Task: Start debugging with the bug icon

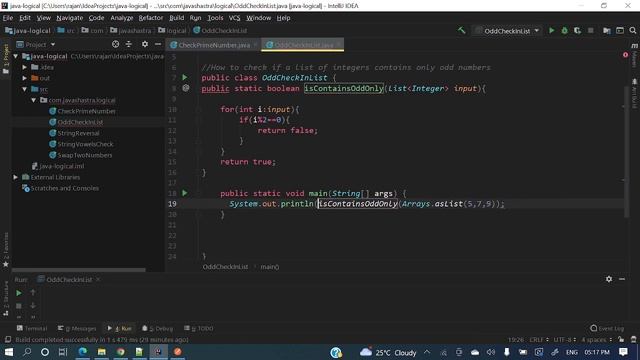Action: (564, 31)
